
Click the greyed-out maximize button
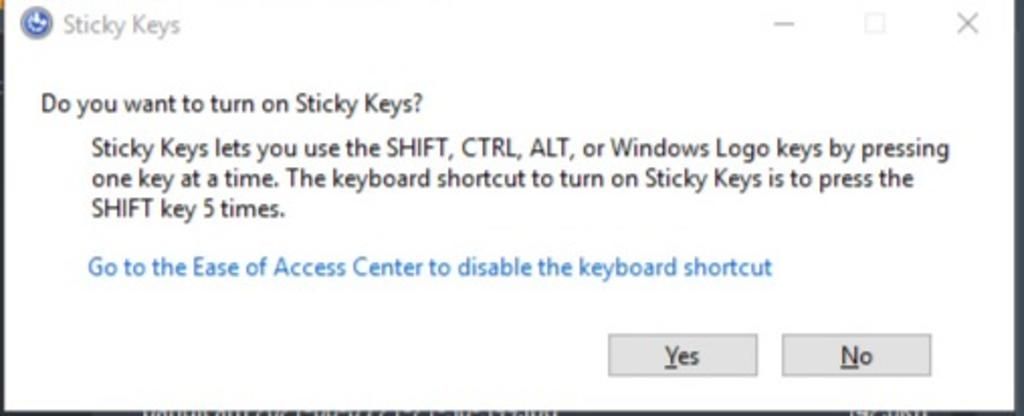pos(875,24)
